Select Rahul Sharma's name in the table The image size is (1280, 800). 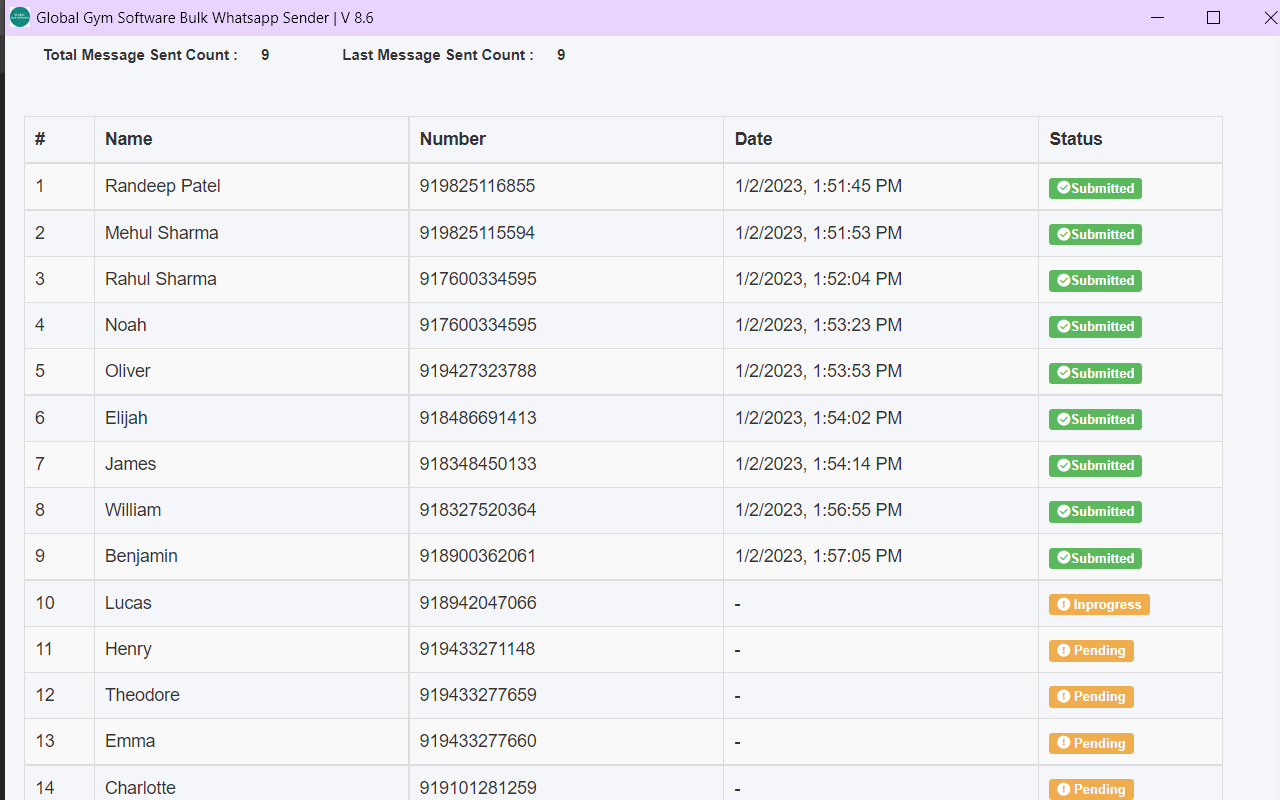point(160,279)
